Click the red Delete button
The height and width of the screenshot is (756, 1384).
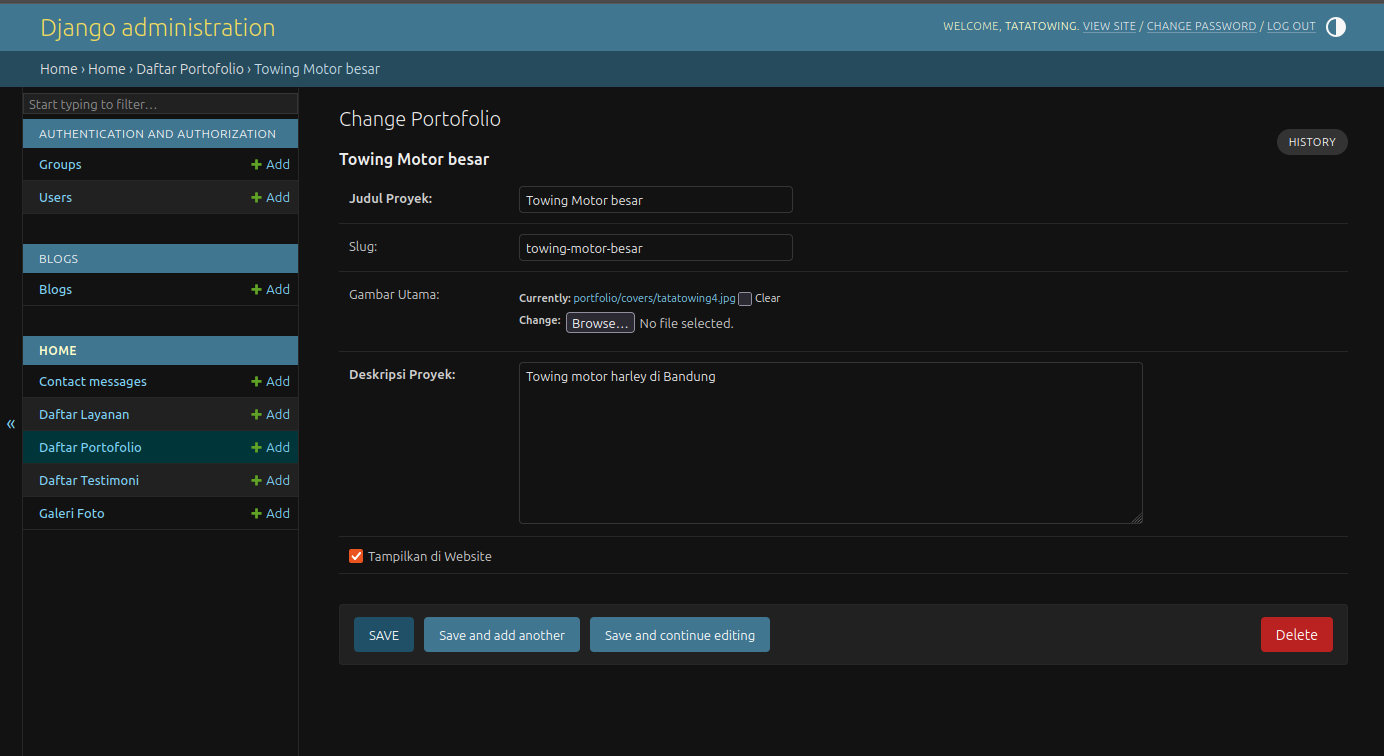pos(1296,635)
